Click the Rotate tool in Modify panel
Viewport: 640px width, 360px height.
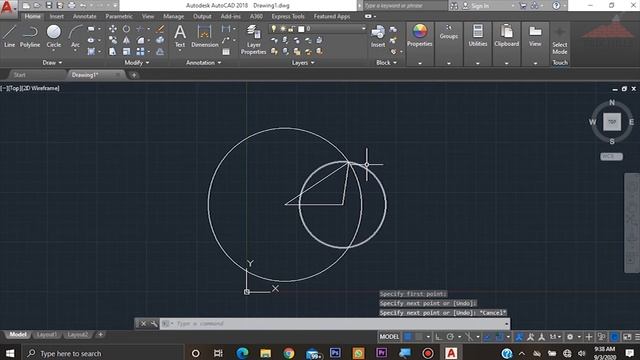127,29
